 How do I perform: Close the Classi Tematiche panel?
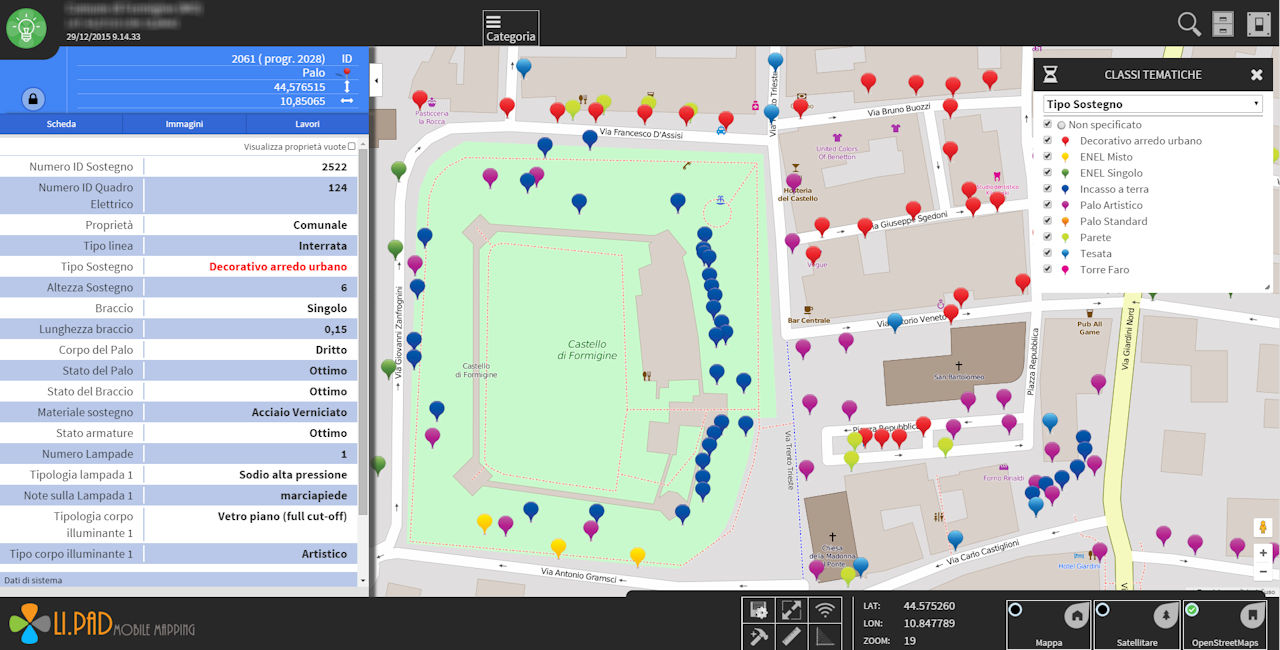tap(1256, 75)
